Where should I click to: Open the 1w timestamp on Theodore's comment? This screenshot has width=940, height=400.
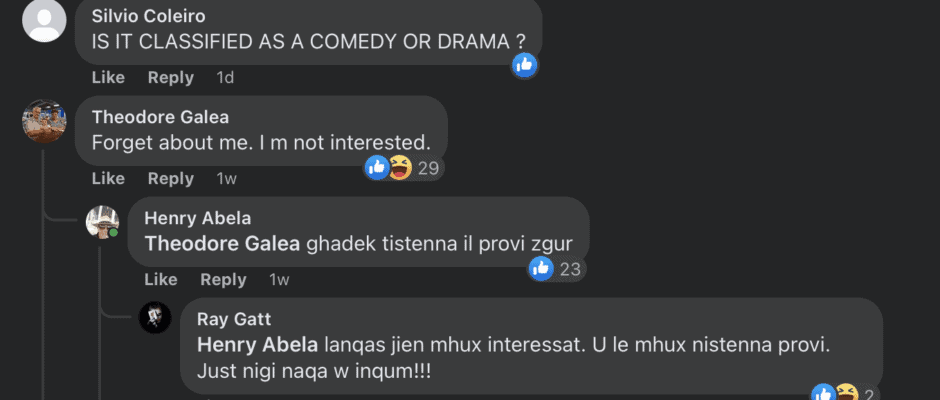227,179
